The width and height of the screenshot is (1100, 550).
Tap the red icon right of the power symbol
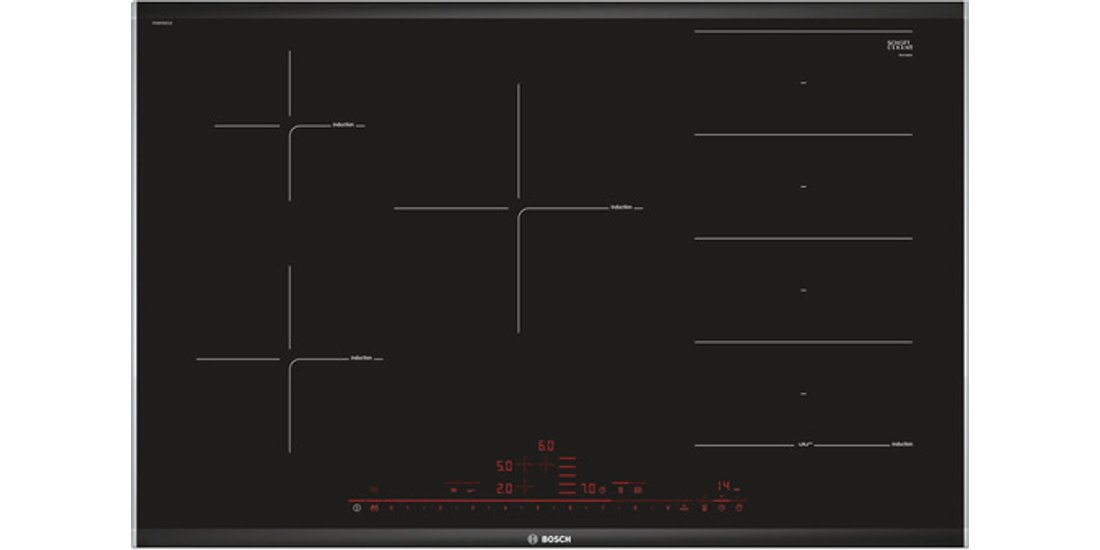(375, 508)
